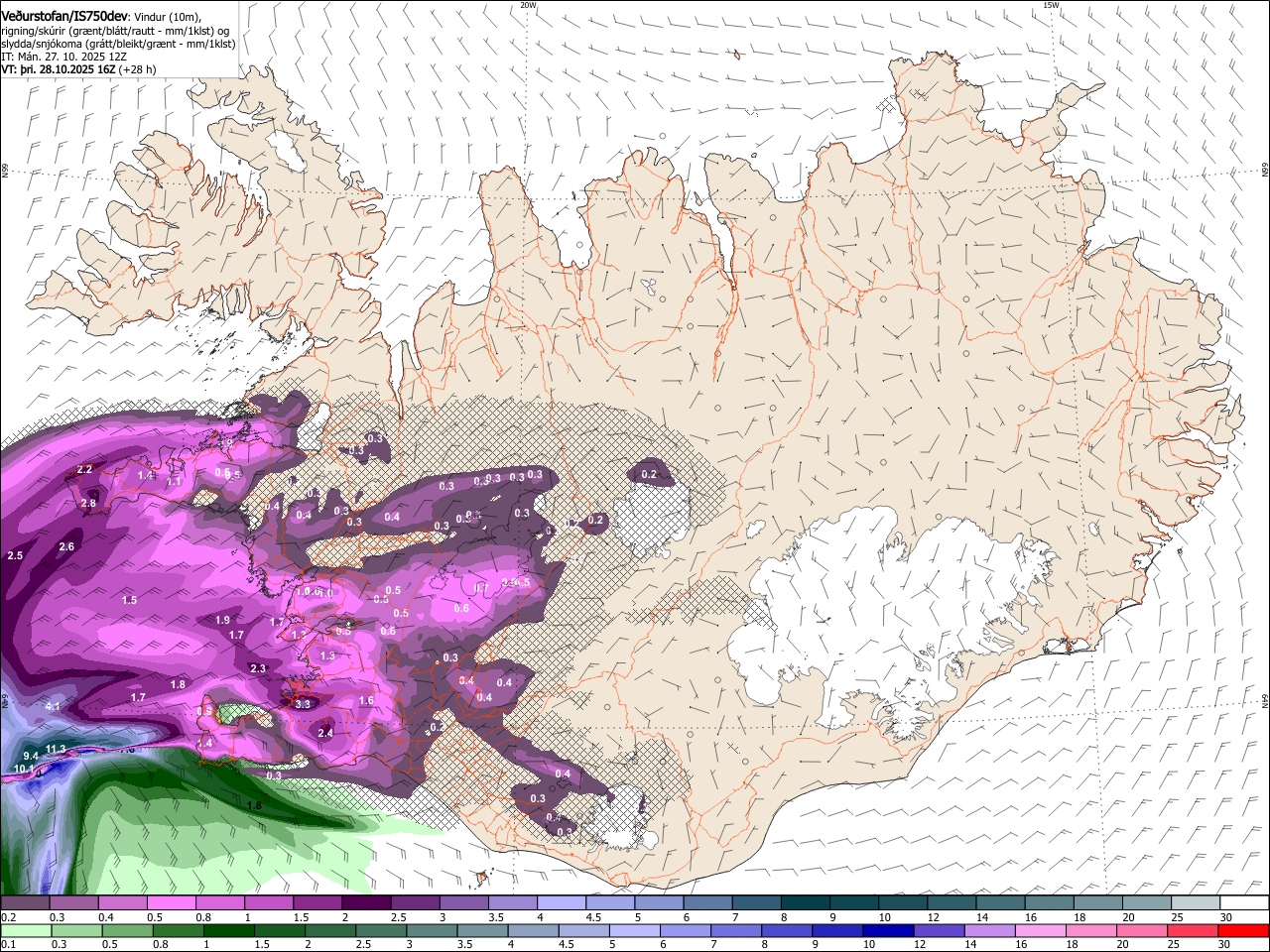
Task: Pick the palest green swatch starting the rain legend
Action: pos(26,931)
